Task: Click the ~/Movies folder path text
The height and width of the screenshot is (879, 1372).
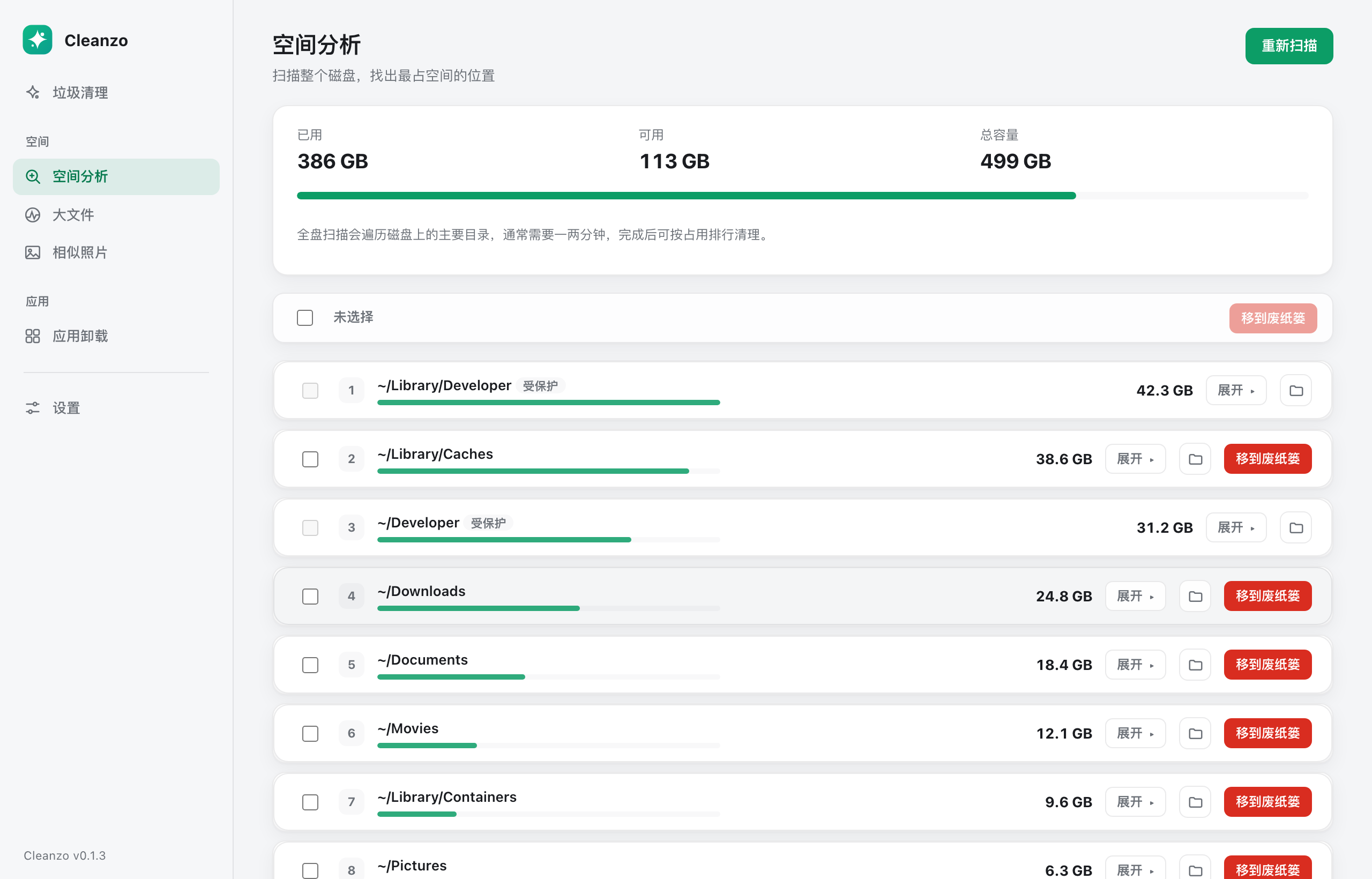Action: 407,728
